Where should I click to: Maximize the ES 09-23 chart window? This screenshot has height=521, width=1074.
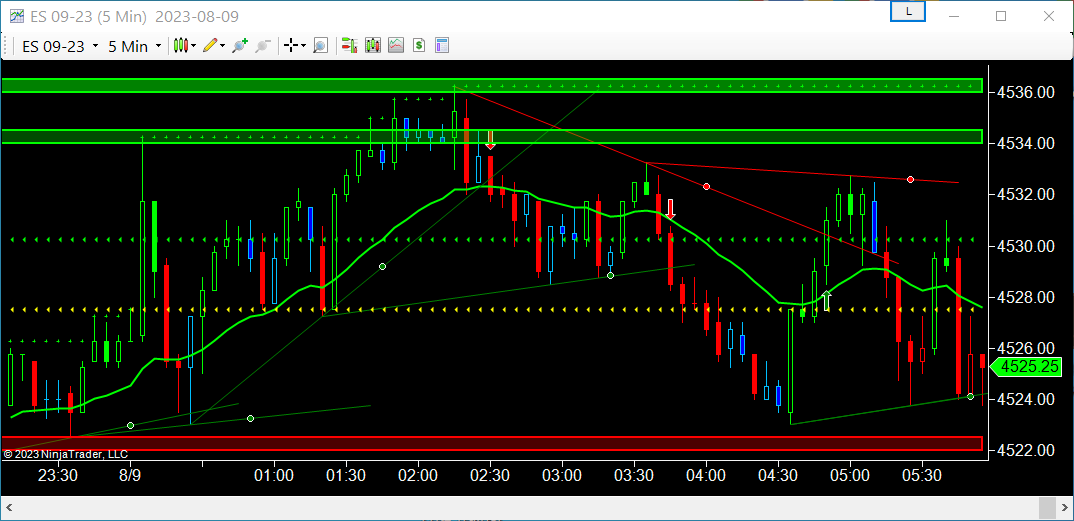tap(1001, 16)
